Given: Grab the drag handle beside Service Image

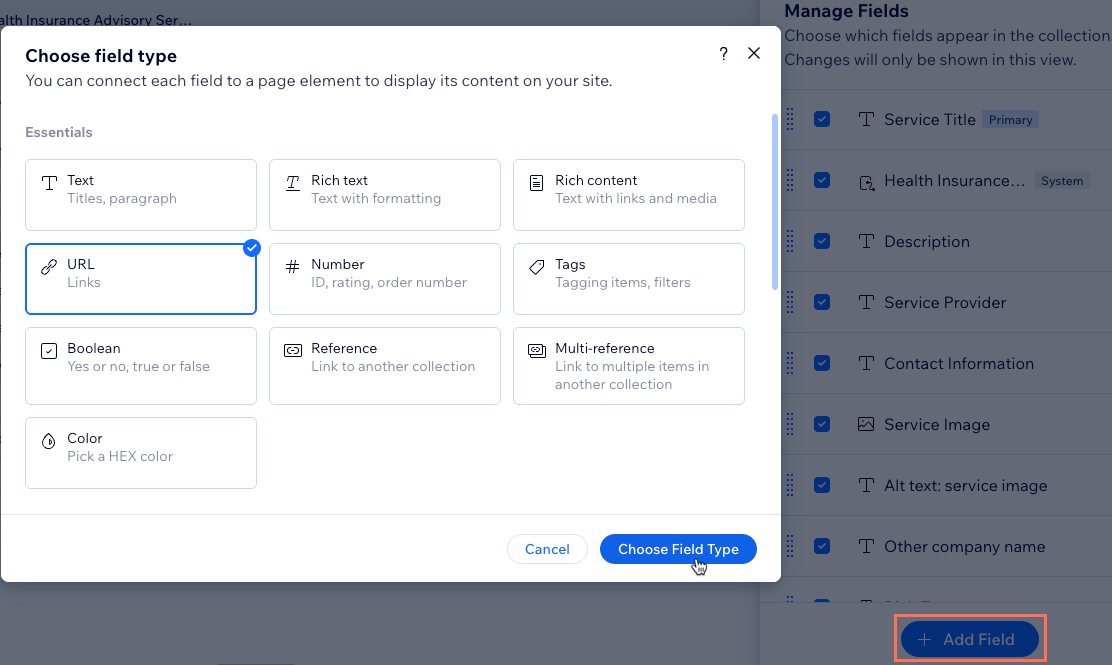Looking at the screenshot, I should tap(790, 424).
